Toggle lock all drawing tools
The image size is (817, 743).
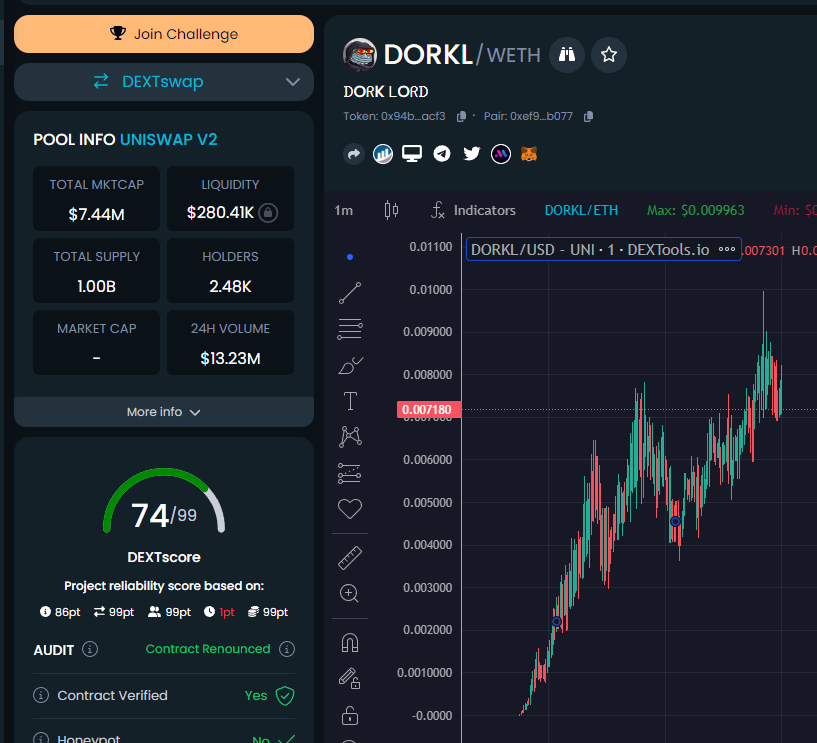coord(350,715)
